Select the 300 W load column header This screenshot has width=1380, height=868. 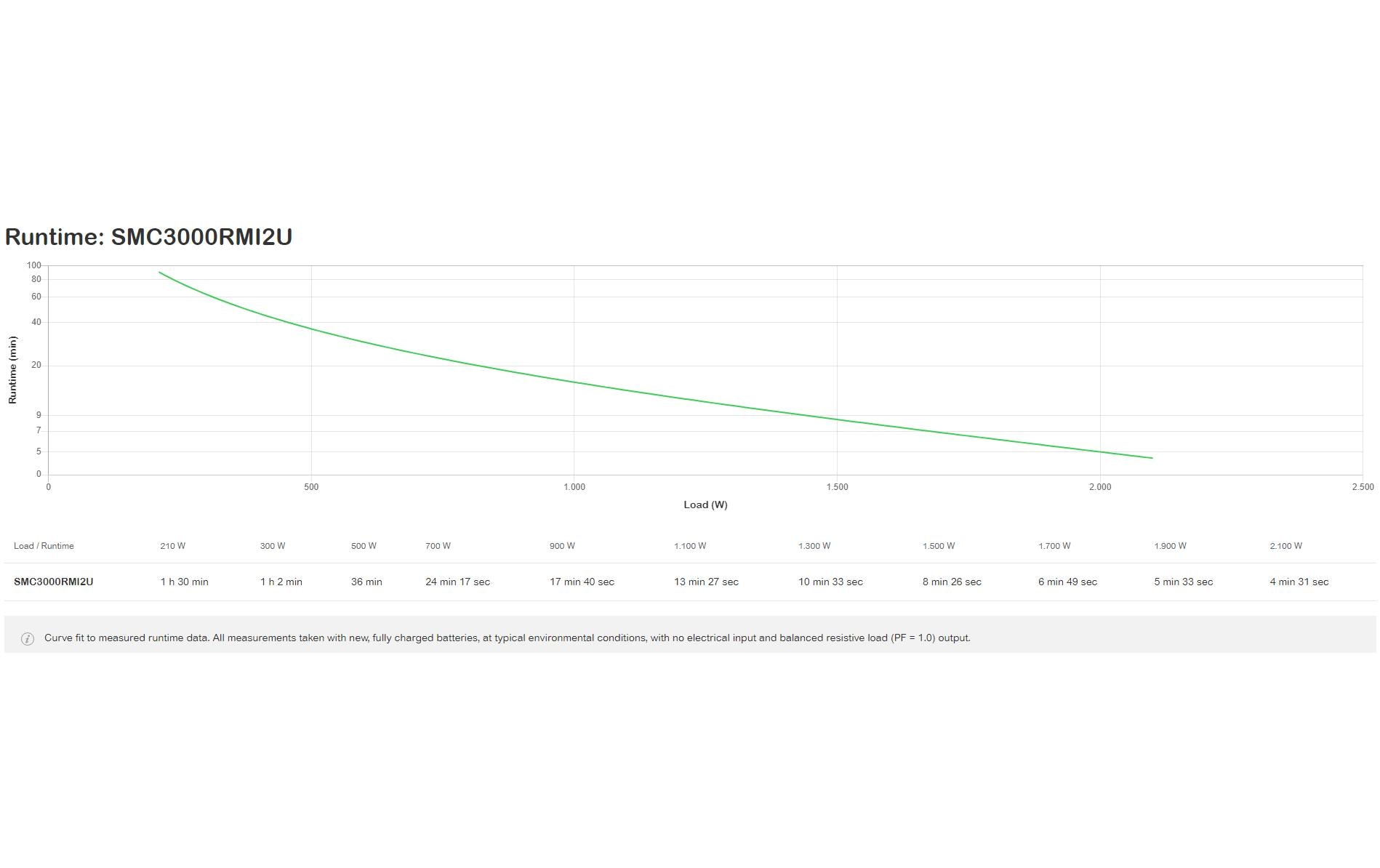(273, 546)
